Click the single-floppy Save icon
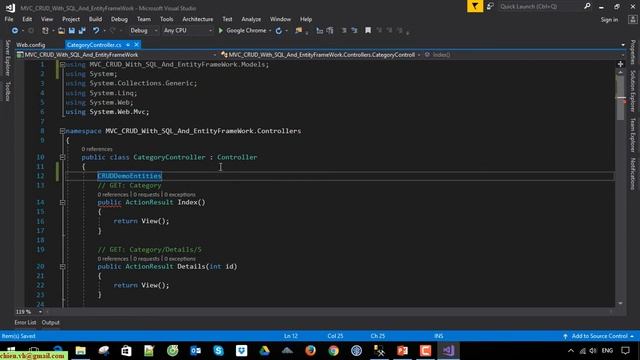The image size is (640, 360). click(72, 31)
